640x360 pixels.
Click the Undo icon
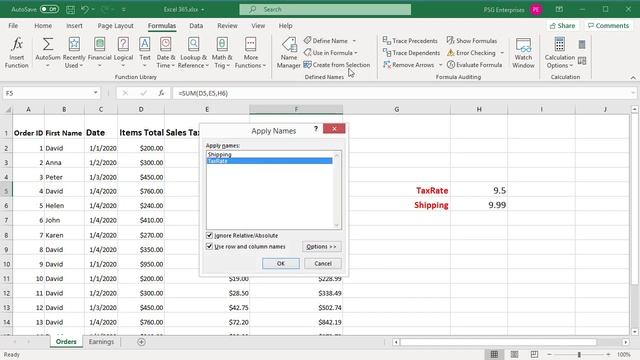pos(84,9)
